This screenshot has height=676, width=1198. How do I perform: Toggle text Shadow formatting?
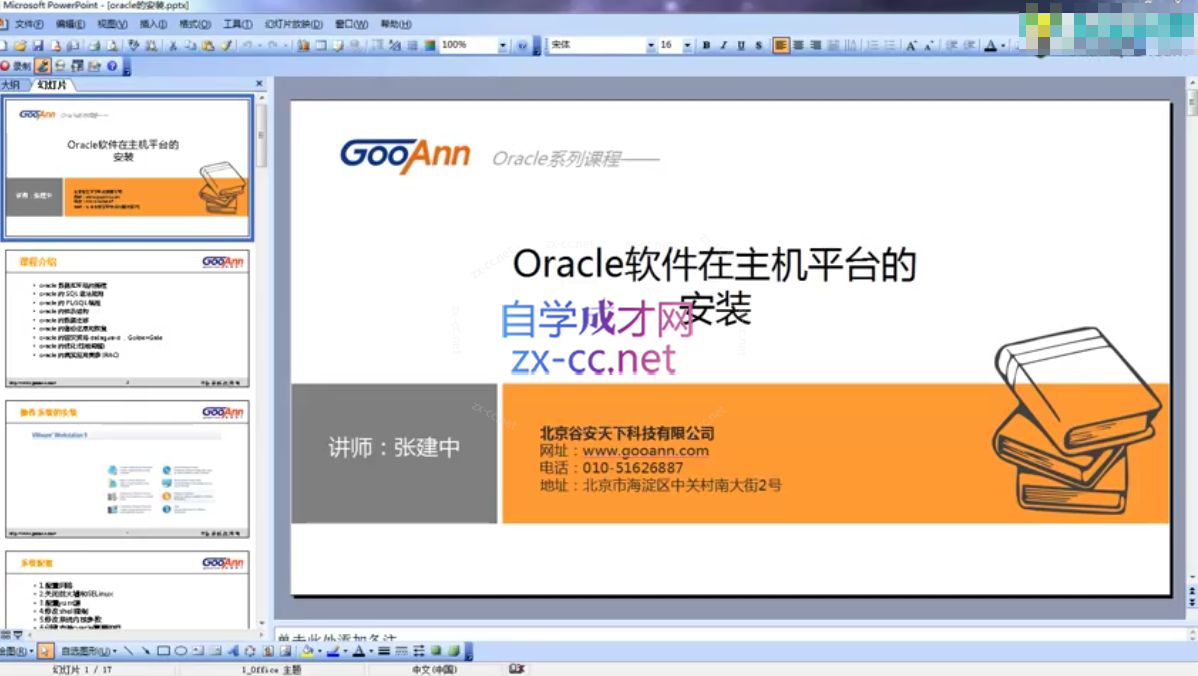tap(759, 46)
